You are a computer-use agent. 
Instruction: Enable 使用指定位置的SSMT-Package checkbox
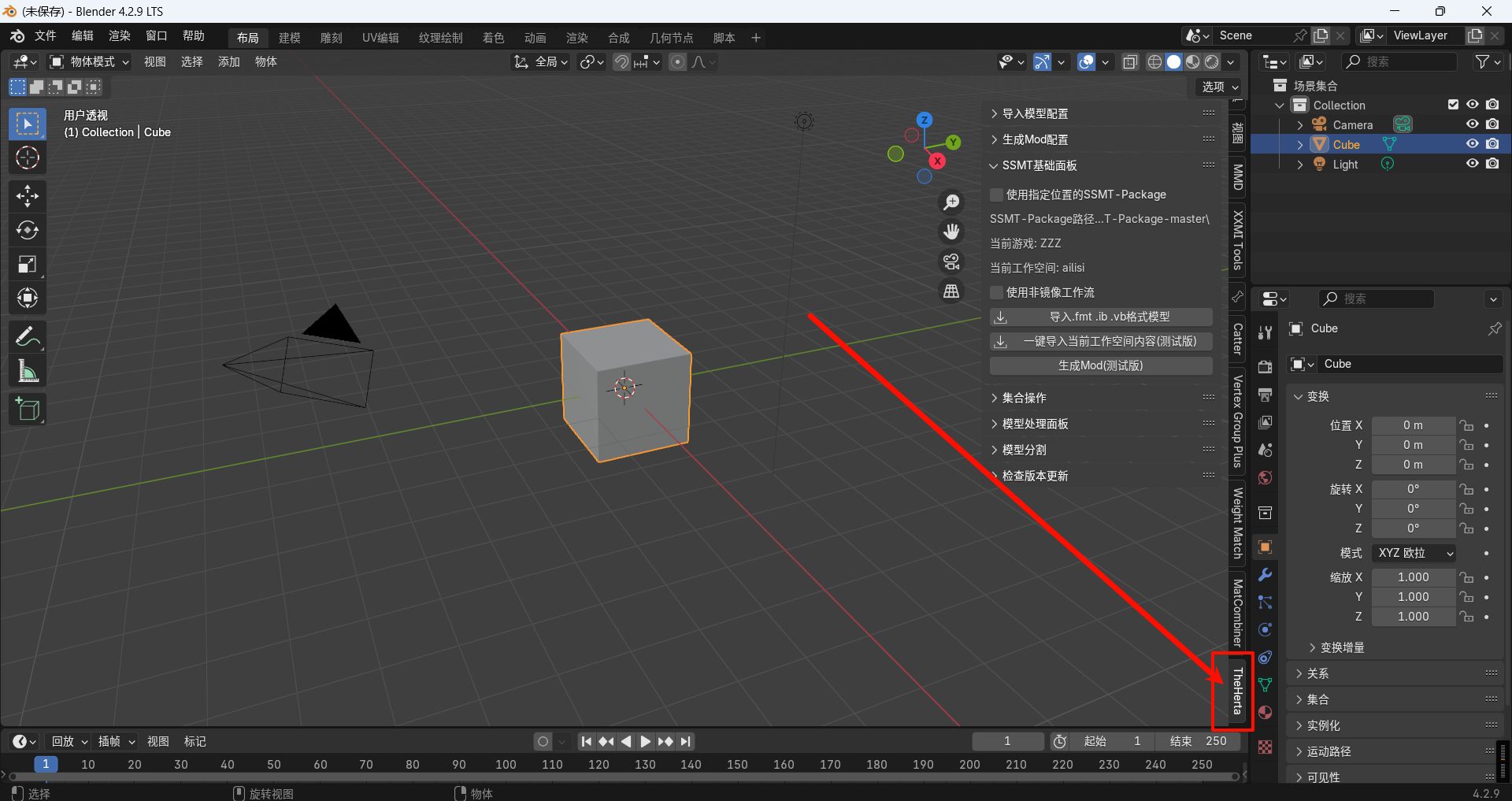(996, 195)
